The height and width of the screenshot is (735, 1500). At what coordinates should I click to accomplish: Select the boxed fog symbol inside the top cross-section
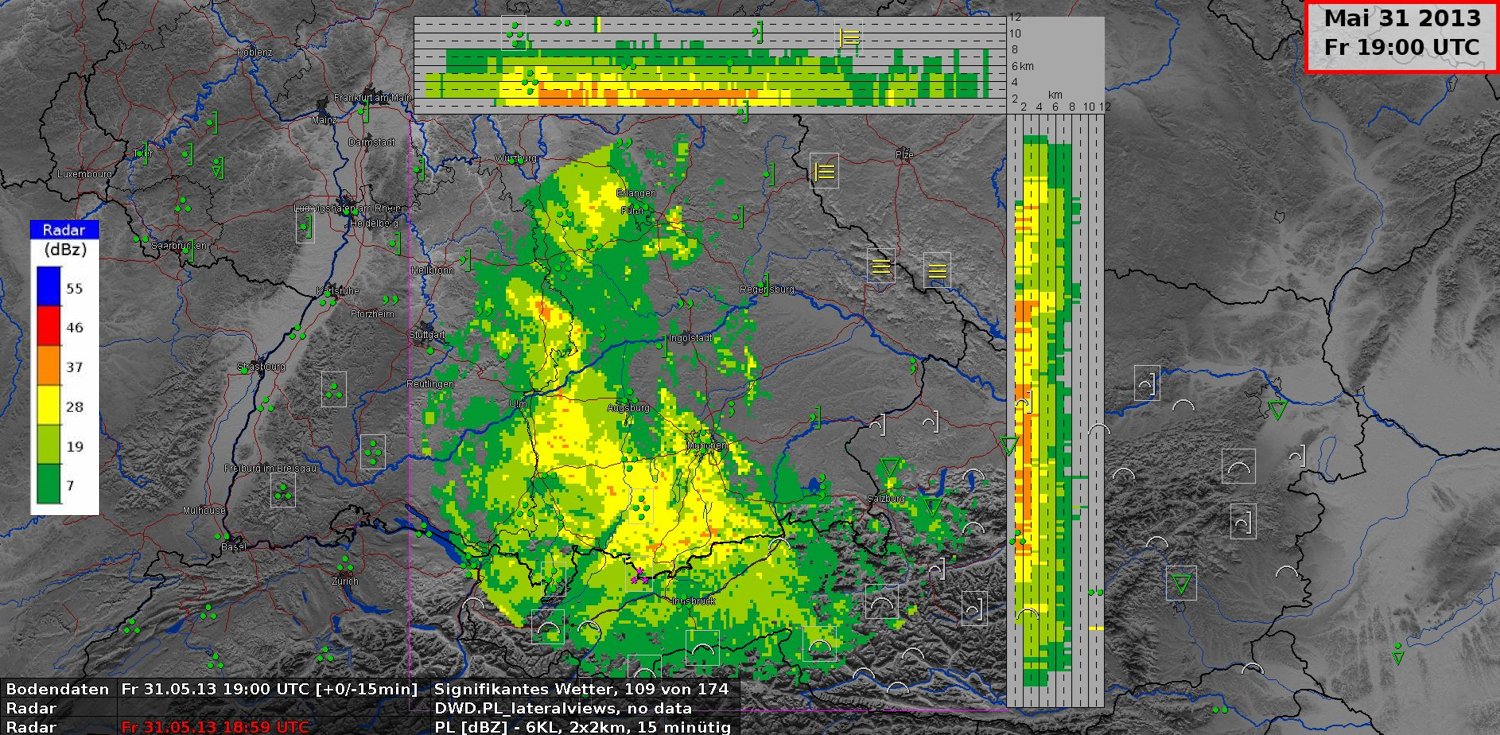pyautogui.click(x=850, y=38)
